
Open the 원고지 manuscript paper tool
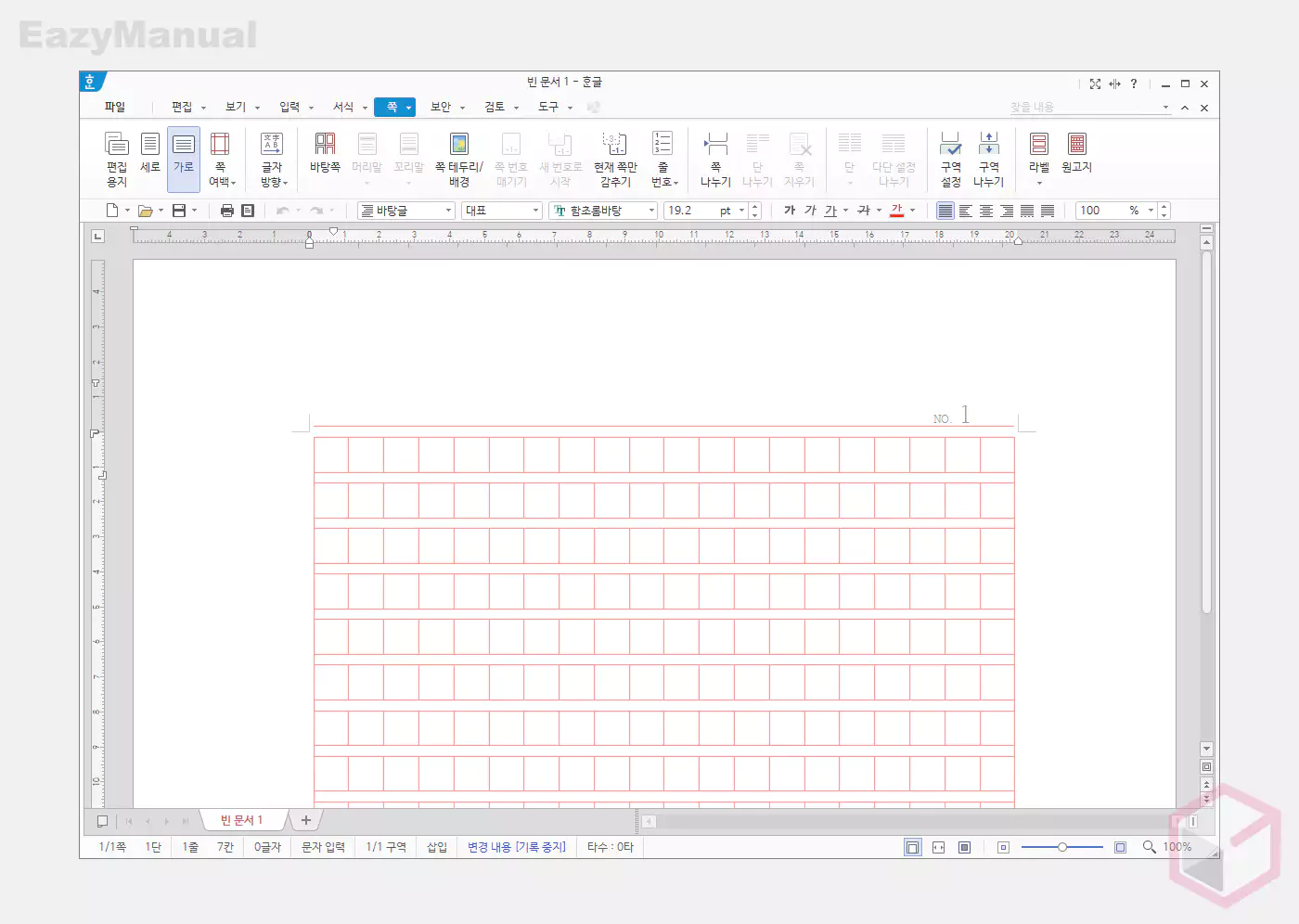(x=1076, y=153)
